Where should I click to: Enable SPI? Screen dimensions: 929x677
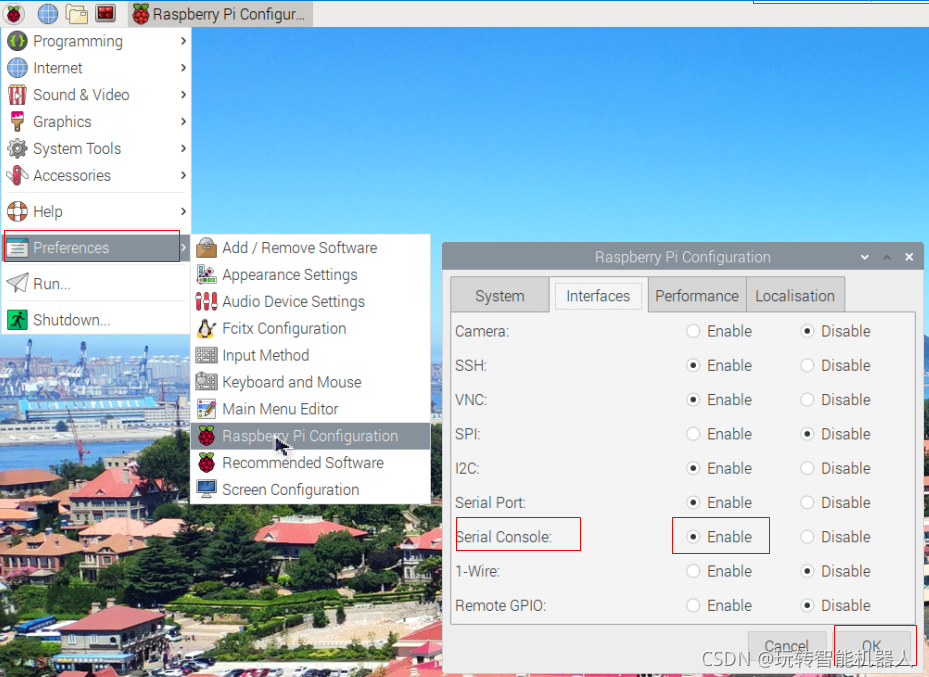(693, 434)
